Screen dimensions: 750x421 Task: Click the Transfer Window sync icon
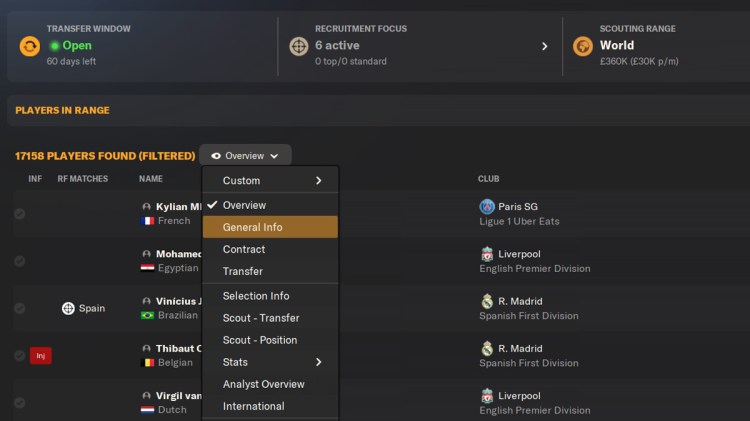pyautogui.click(x=29, y=46)
